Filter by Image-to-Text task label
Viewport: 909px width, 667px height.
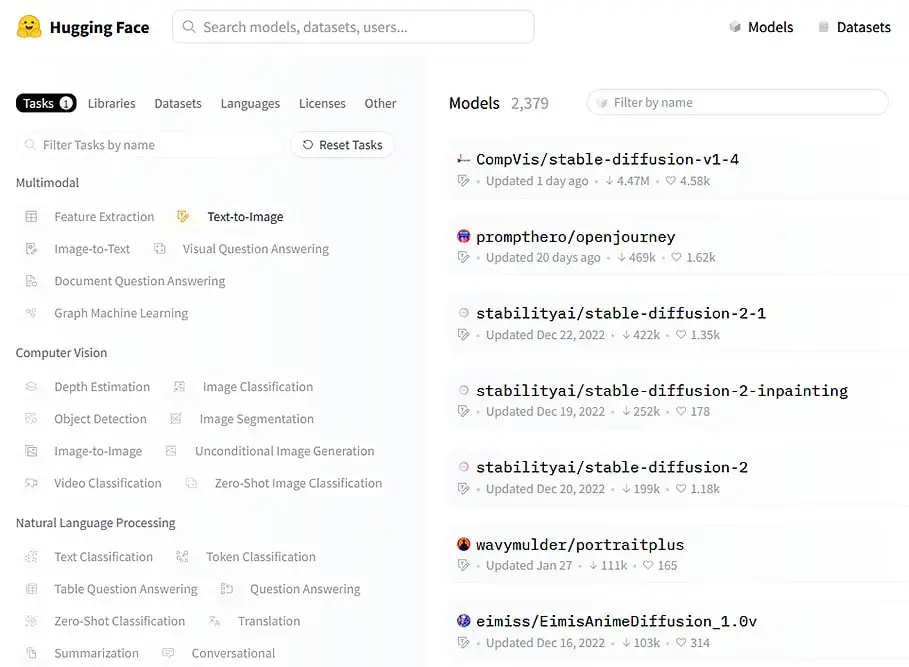coord(92,249)
